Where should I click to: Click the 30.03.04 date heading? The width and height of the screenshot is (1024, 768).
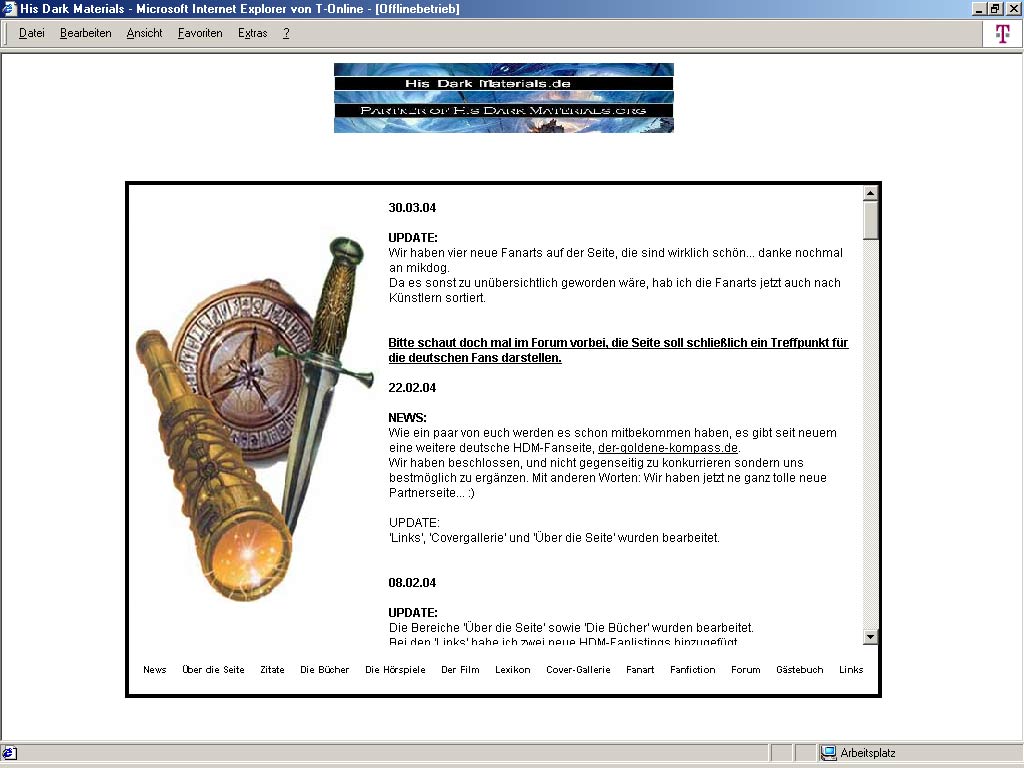[412, 208]
